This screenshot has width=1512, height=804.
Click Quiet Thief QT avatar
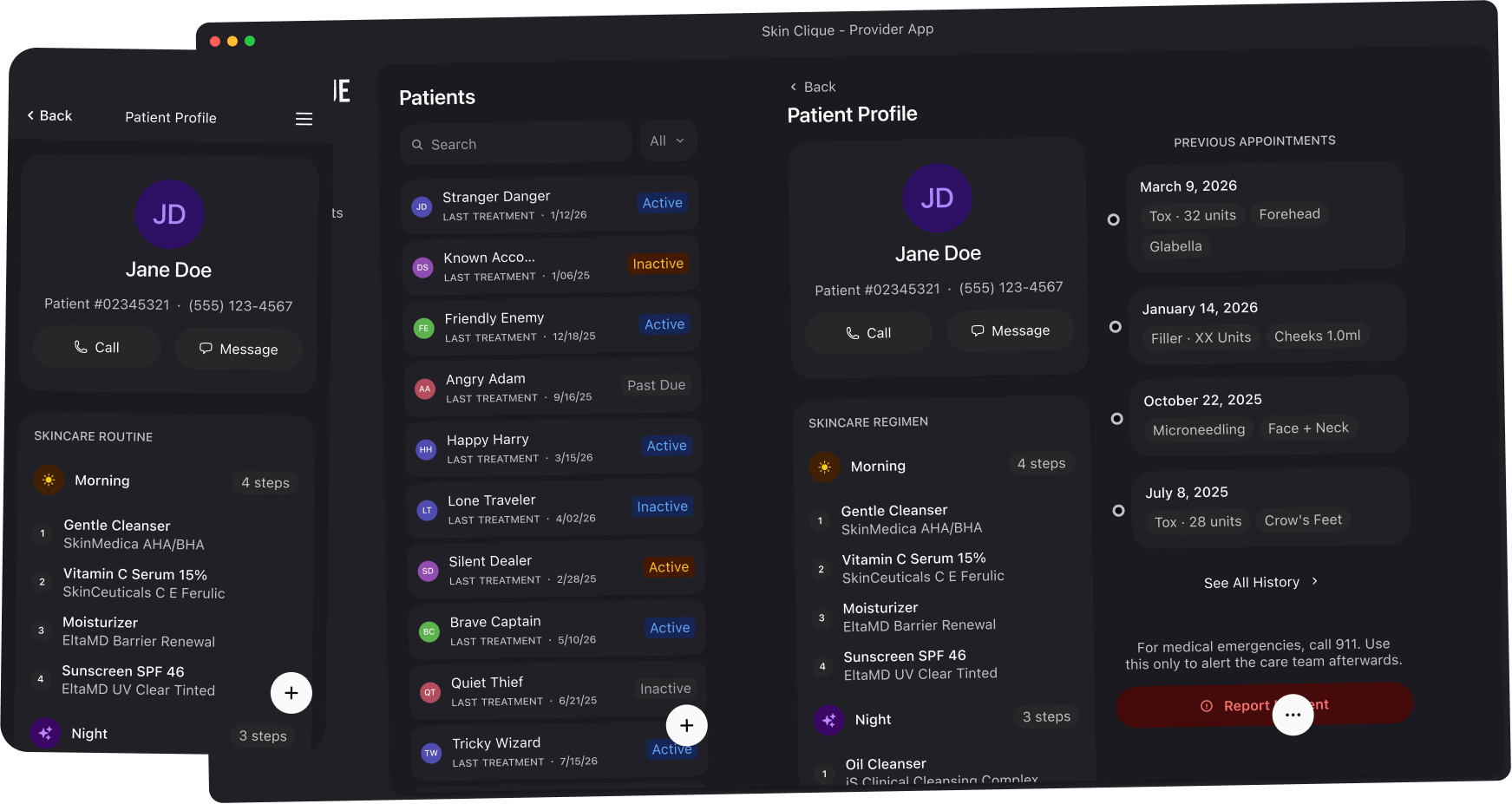429,692
